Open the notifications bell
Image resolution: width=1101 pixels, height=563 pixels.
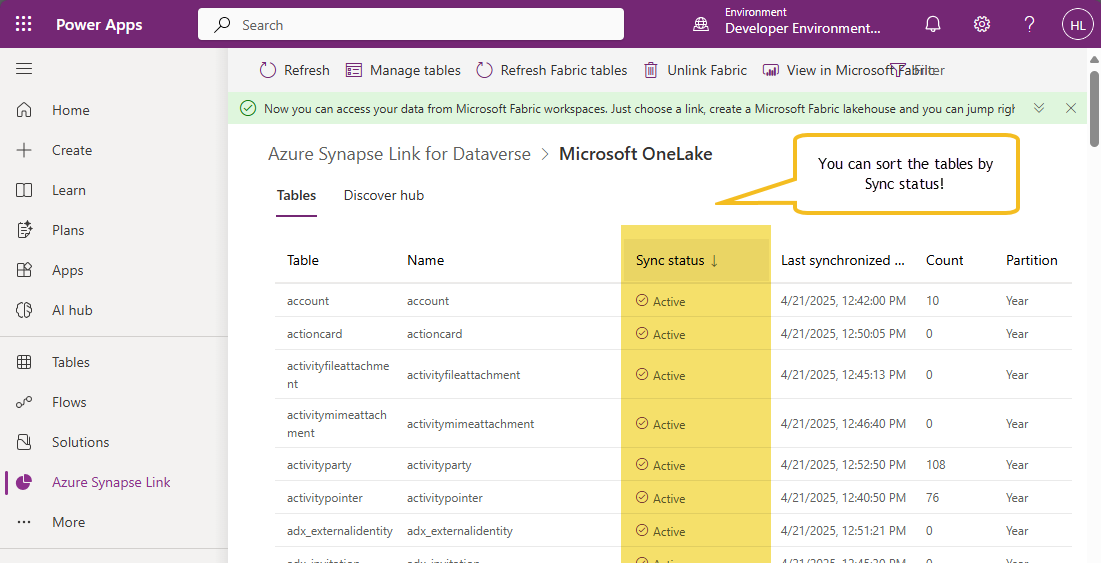[932, 25]
